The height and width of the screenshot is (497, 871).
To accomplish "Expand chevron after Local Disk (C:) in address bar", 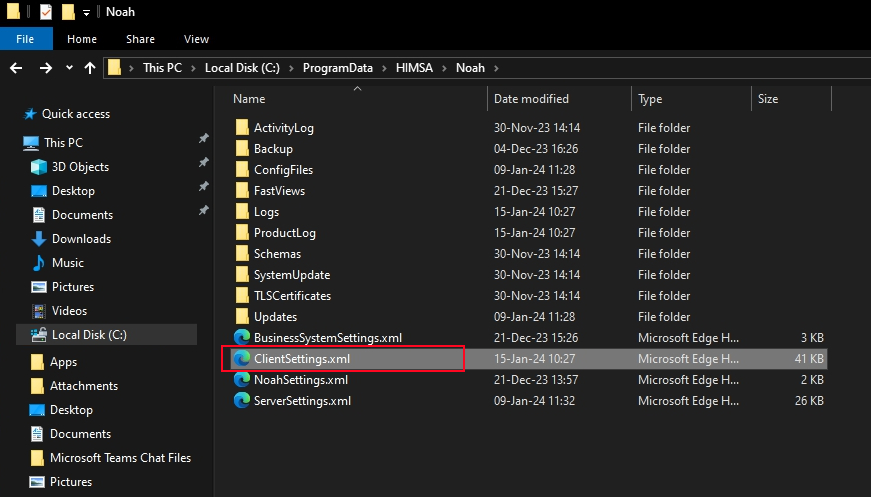I will point(291,68).
